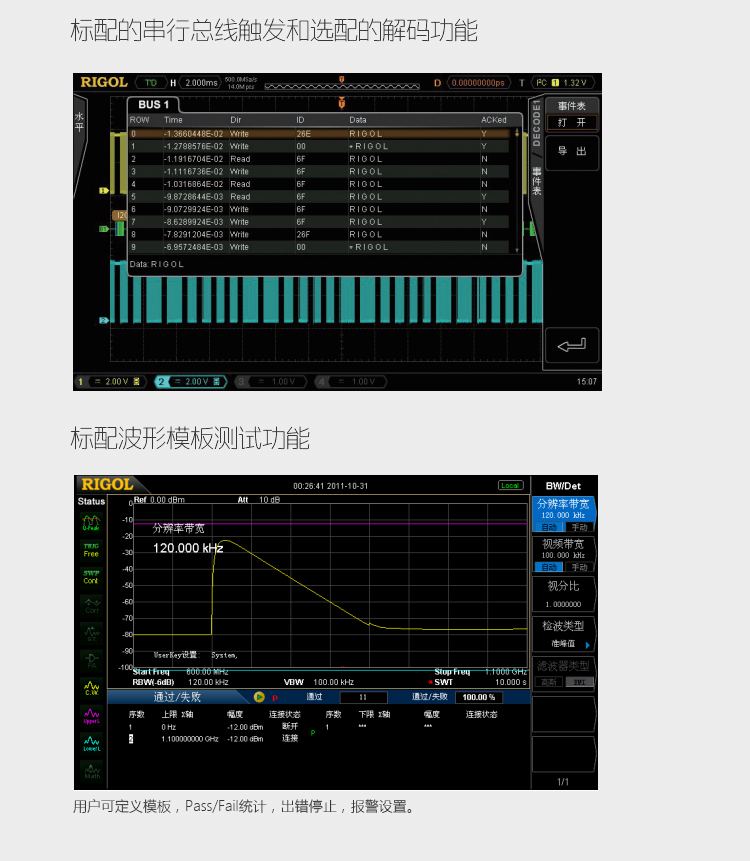
Task: Click the SWP Cont status icon
Action: [x=91, y=577]
